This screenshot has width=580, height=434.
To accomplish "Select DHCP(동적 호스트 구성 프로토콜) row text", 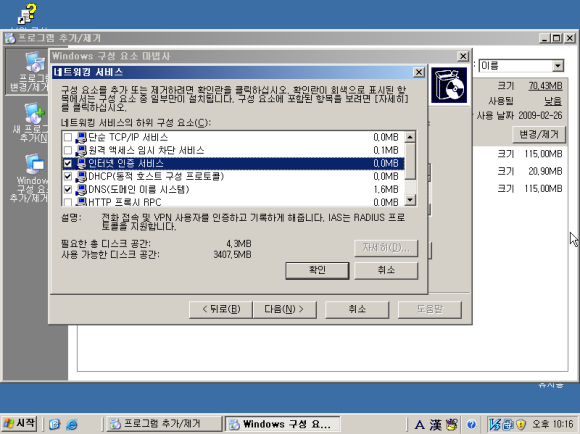I will click(x=156, y=176).
